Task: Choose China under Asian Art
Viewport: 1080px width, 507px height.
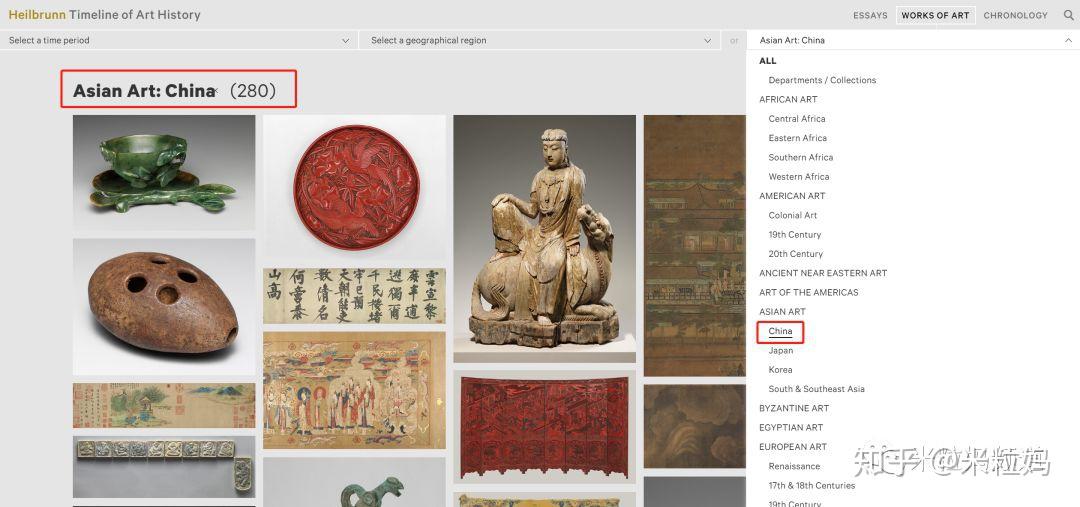Action: click(780, 331)
